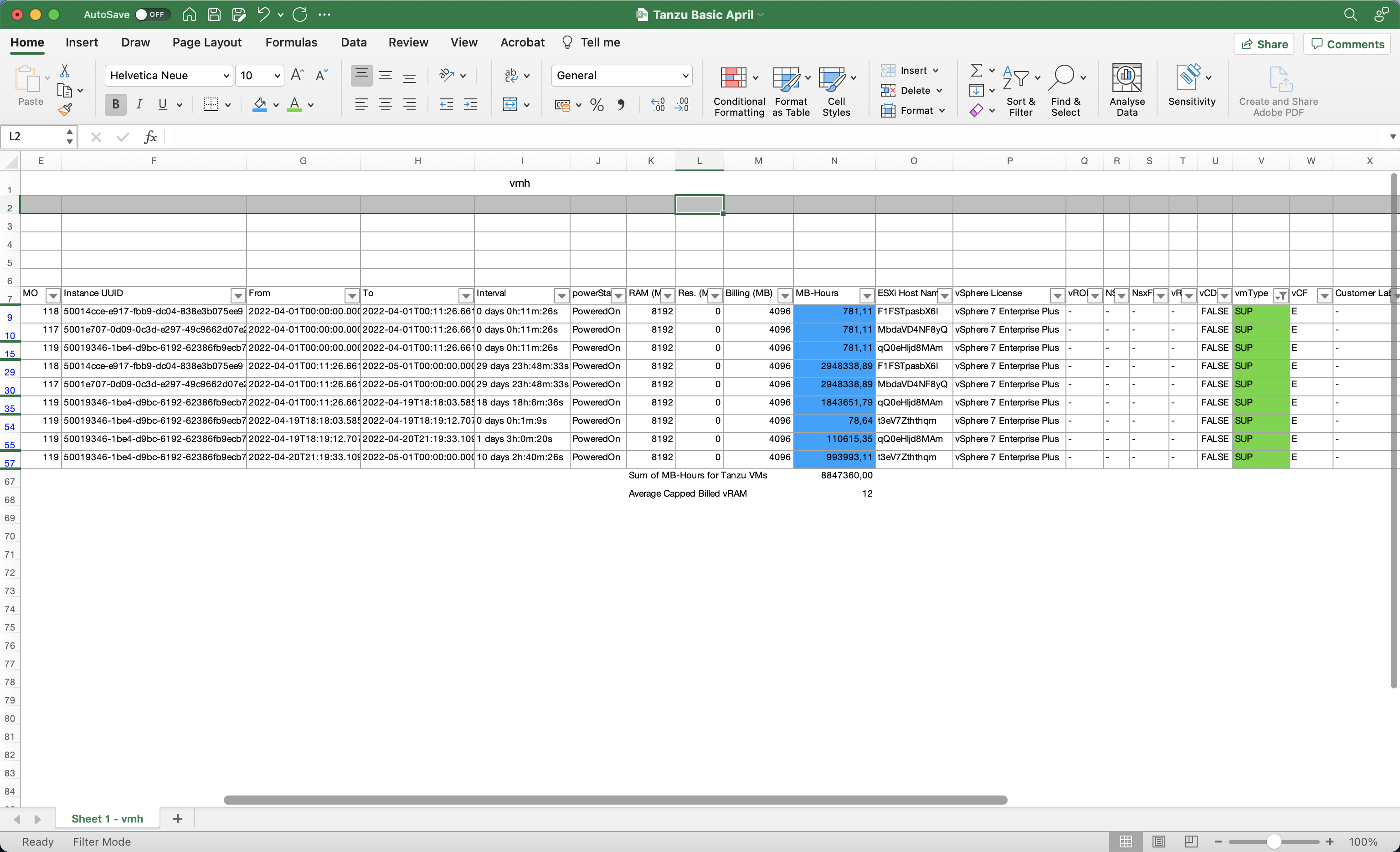This screenshot has width=1400, height=852.
Task: Open the Helvetica Neue font dropdown
Action: tap(226, 76)
